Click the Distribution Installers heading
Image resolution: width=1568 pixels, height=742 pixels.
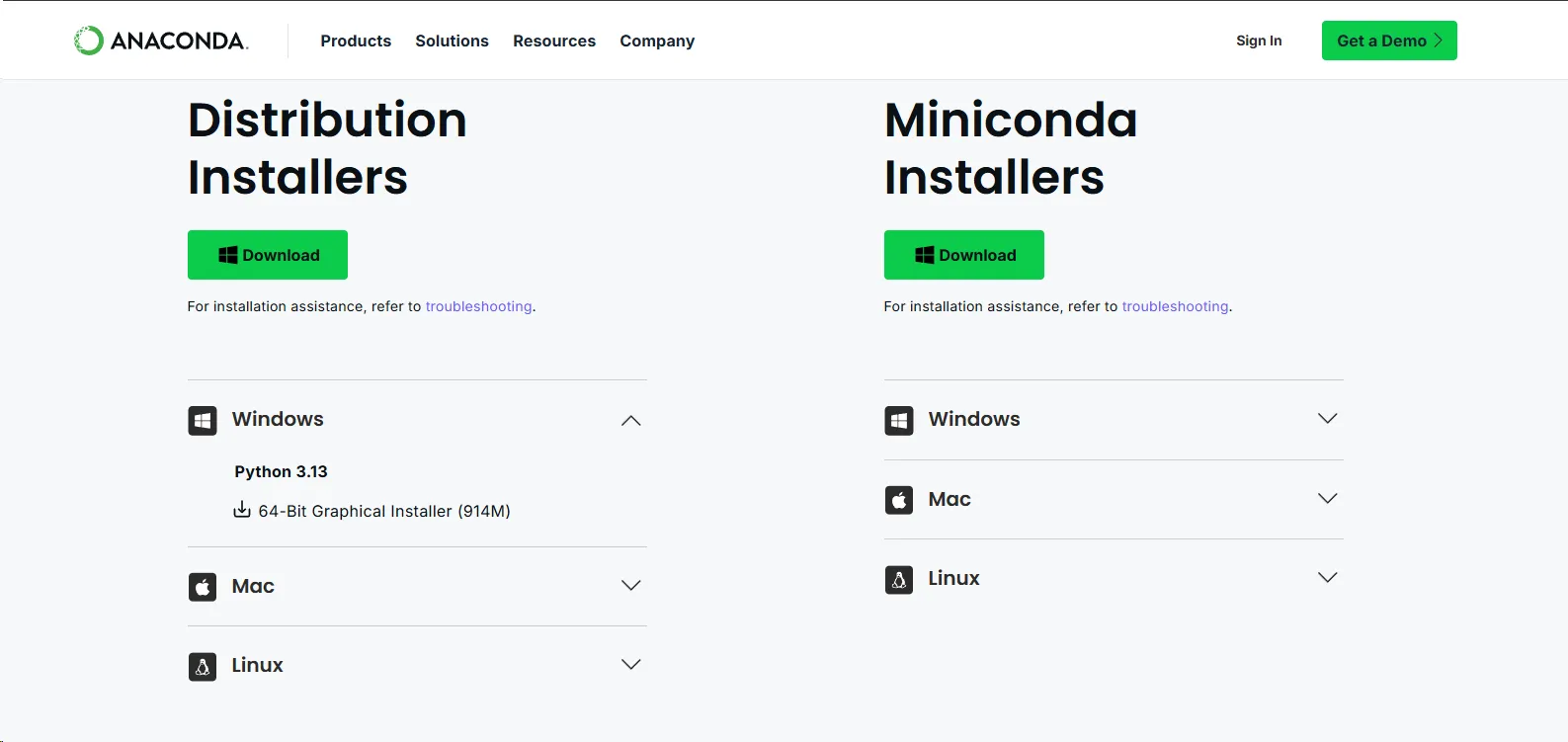(x=327, y=148)
